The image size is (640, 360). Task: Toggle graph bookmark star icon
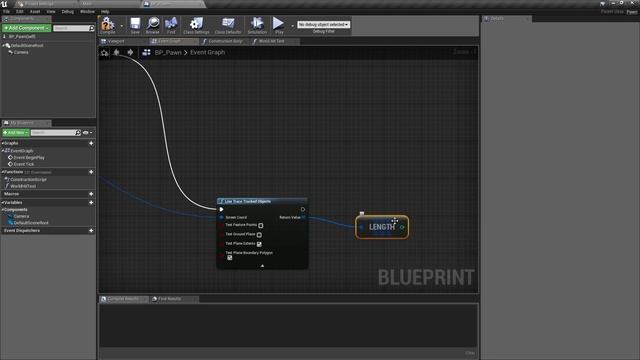tap(104, 52)
